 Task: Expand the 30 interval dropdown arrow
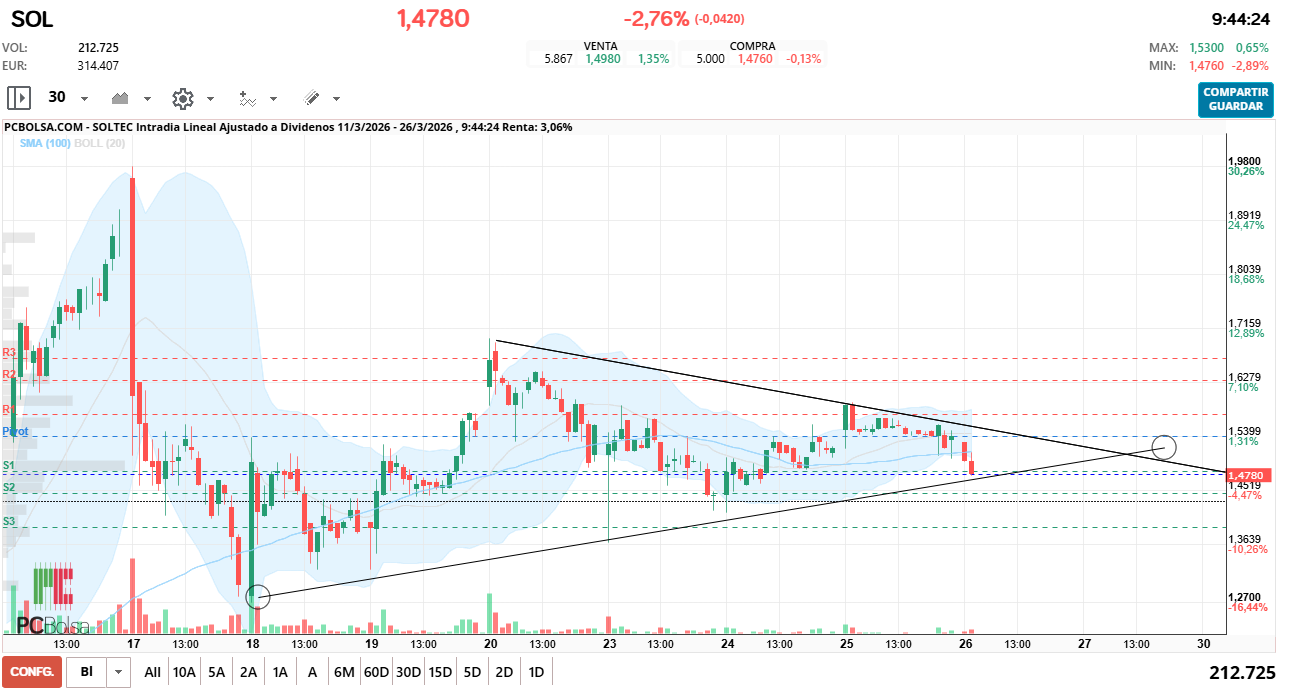[x=84, y=99]
